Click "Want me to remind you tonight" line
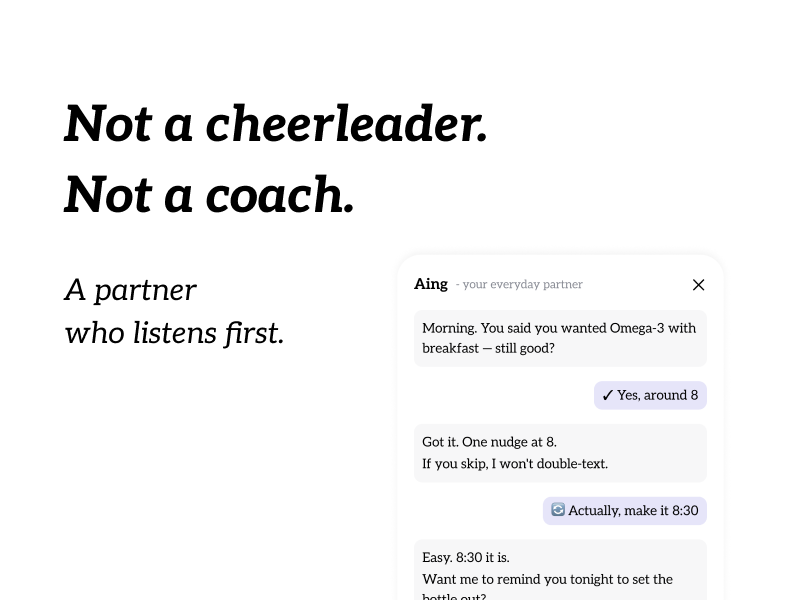This screenshot has height=600, width=800. 547,580
